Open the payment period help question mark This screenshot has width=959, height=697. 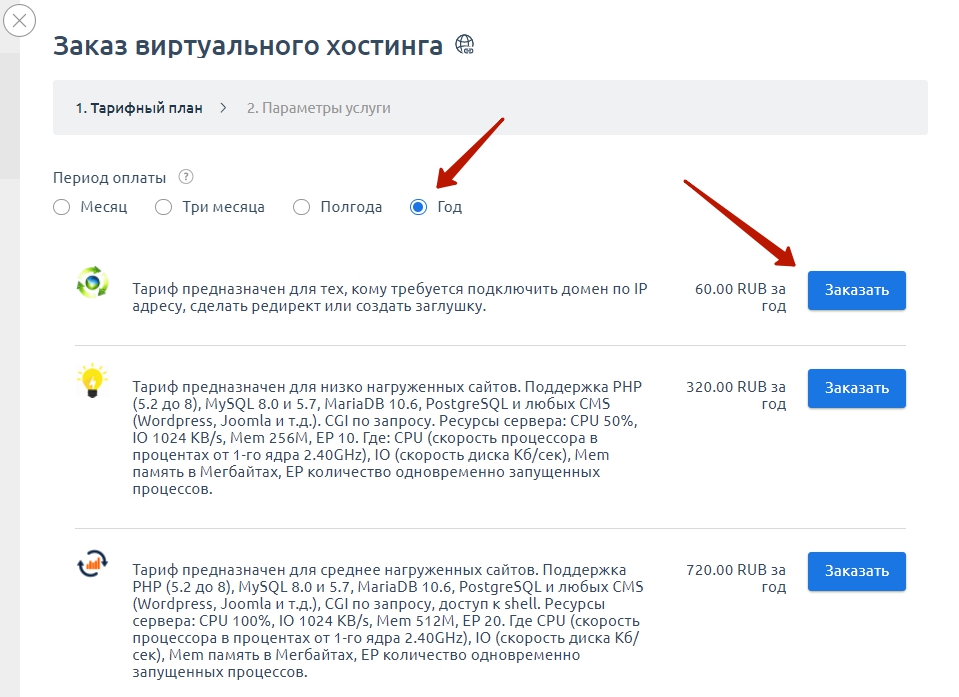[x=185, y=177]
